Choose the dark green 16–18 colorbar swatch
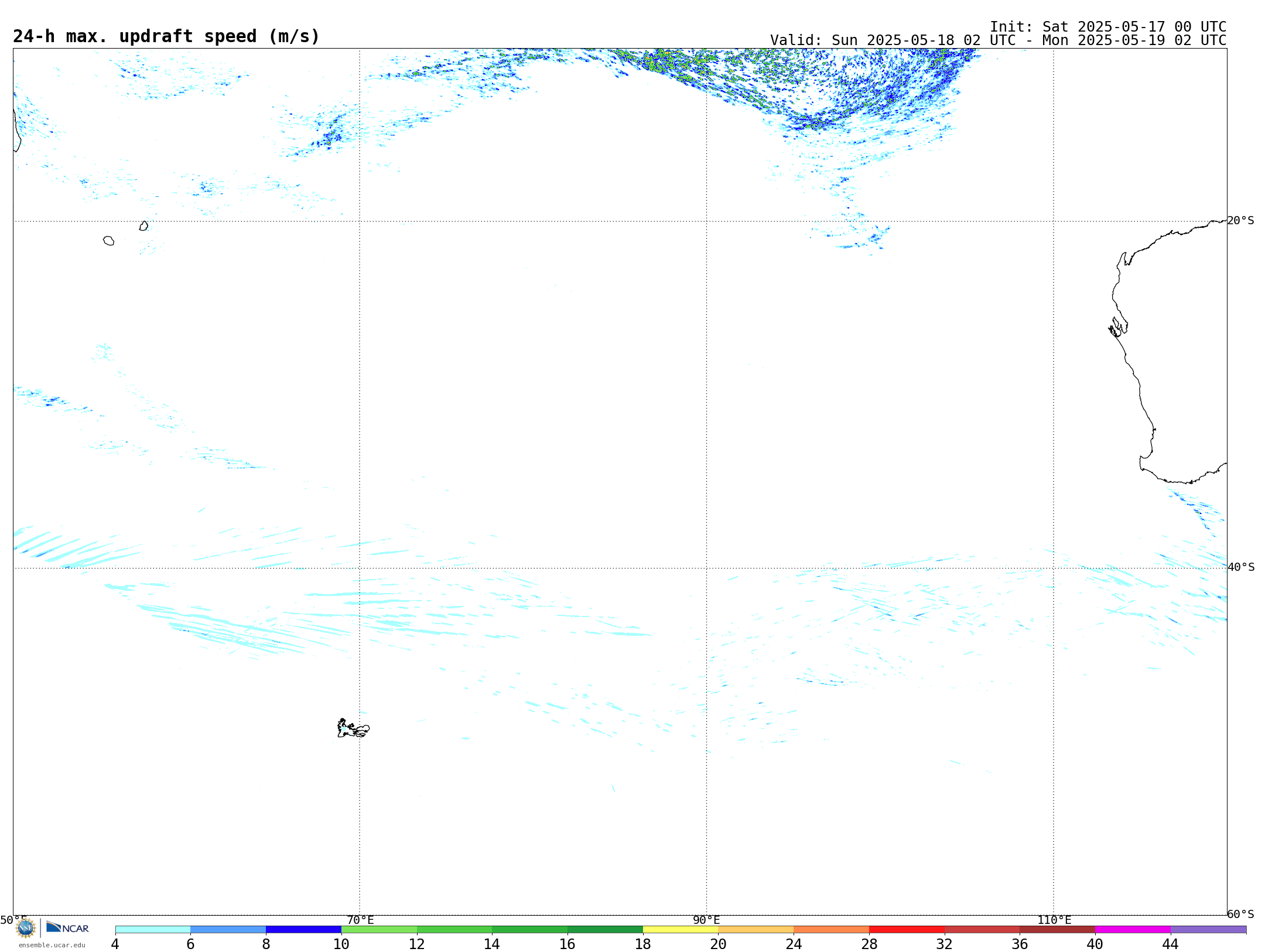Screen dimensions: 1265x952 pyautogui.click(x=606, y=930)
